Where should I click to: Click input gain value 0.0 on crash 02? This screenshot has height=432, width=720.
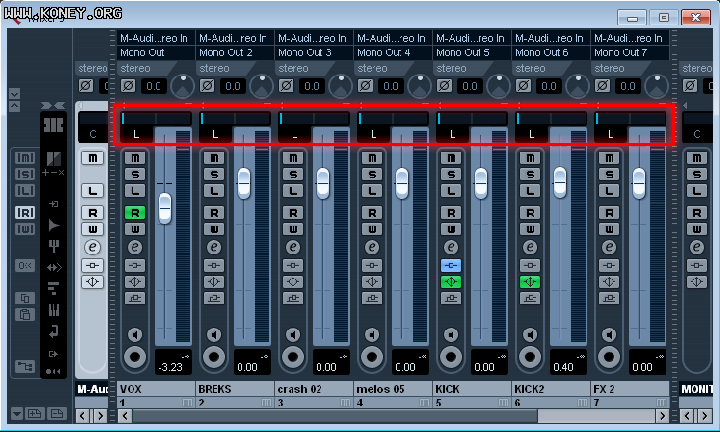[x=312, y=86]
